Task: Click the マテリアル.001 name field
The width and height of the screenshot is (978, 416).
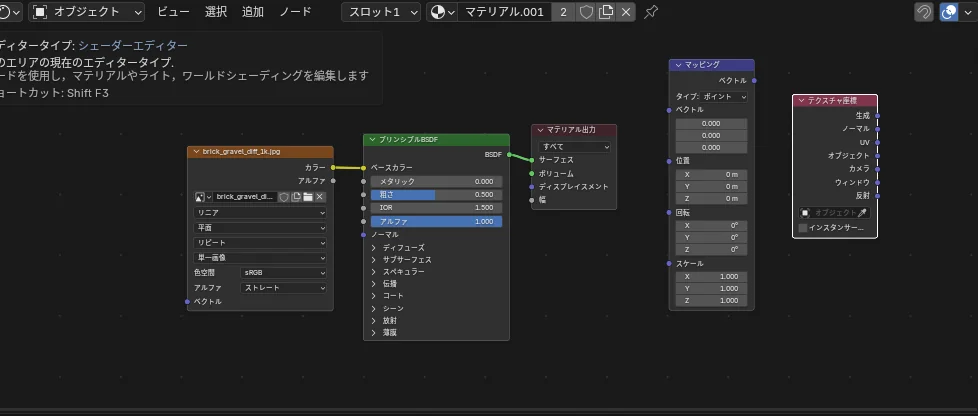Action: [505, 12]
